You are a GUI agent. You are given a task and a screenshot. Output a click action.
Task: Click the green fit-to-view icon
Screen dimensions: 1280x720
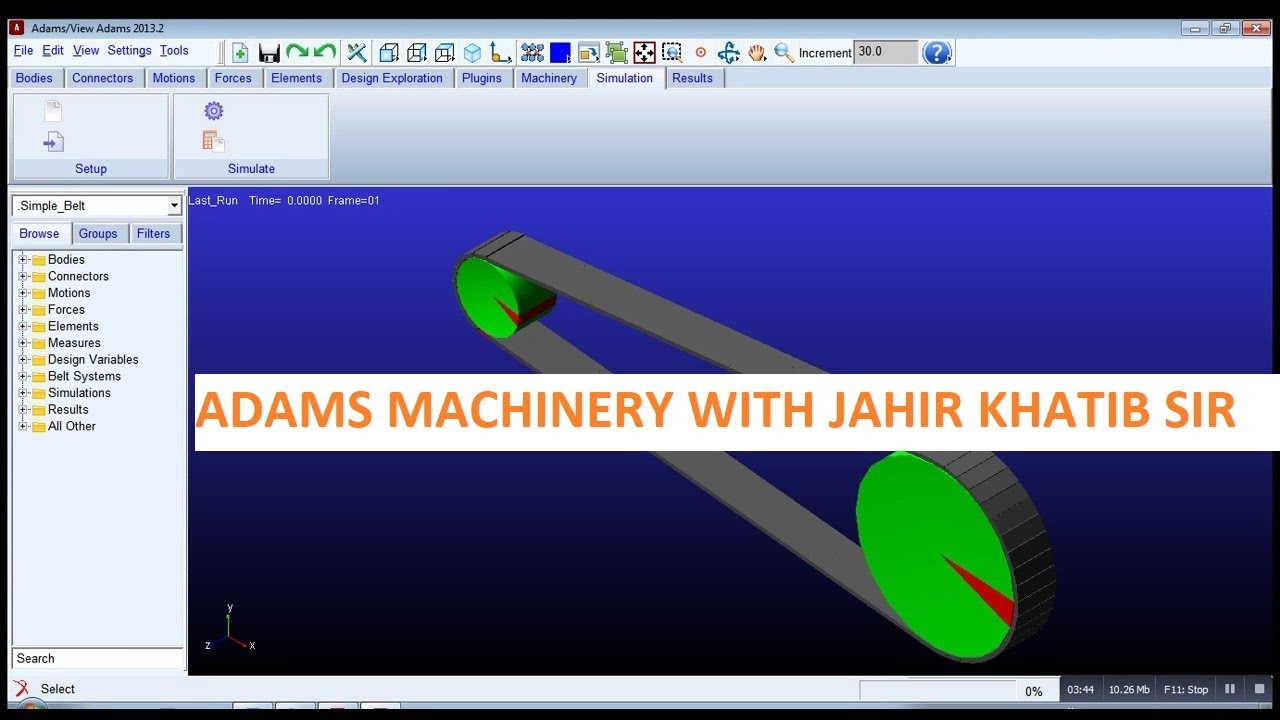tap(616, 53)
